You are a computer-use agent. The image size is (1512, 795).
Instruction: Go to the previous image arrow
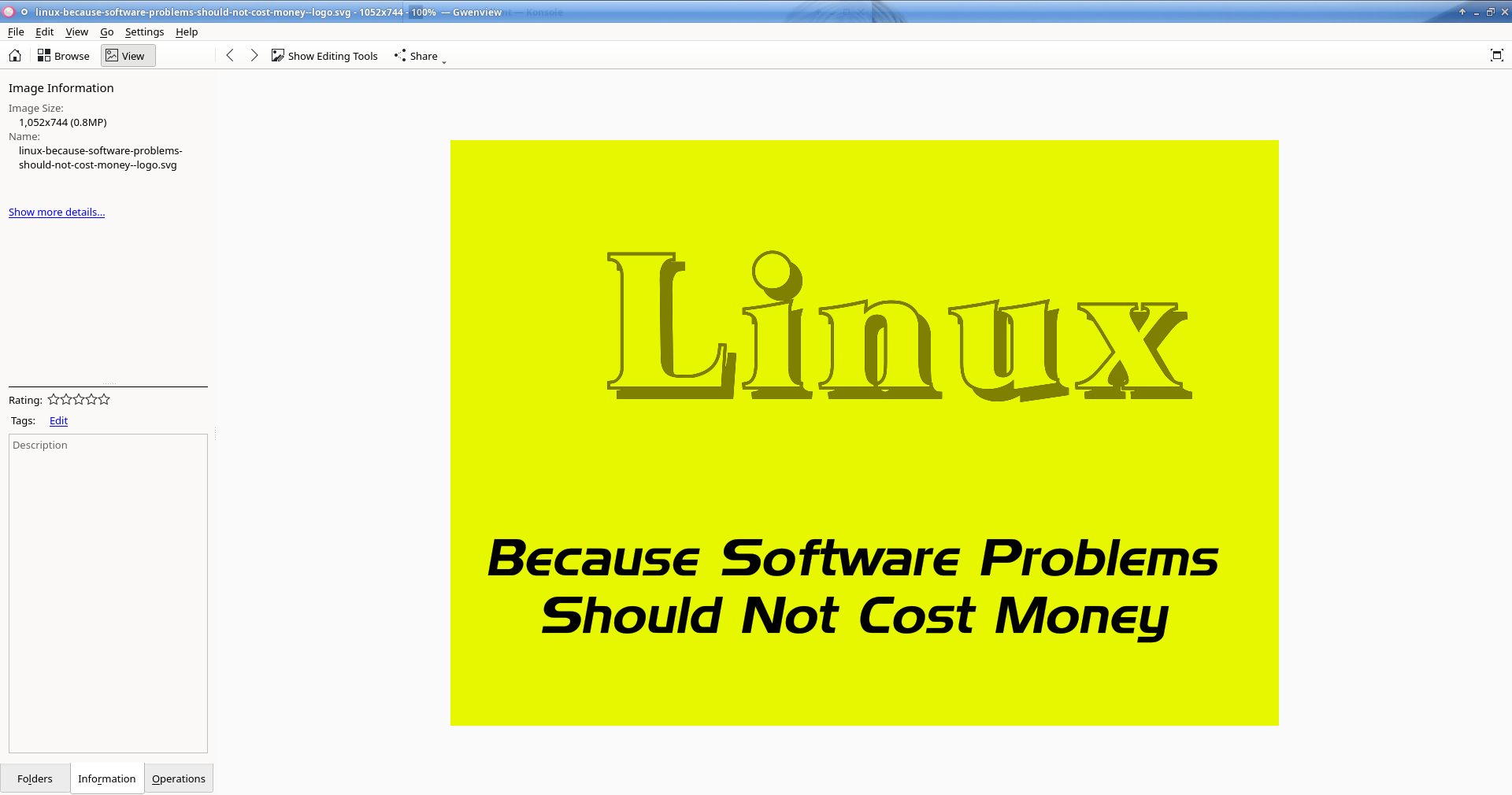230,55
